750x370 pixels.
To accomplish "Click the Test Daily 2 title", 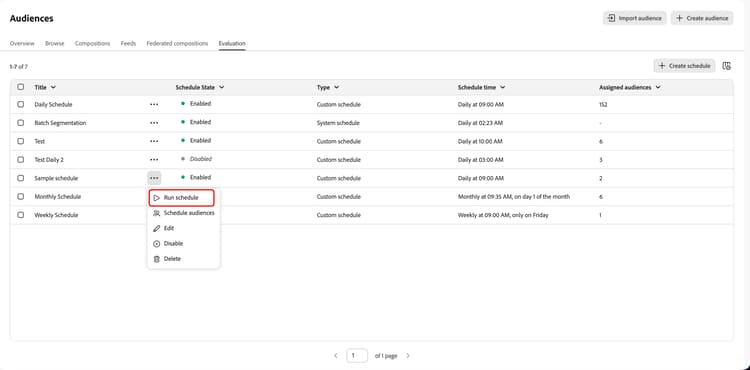I will pos(49,160).
